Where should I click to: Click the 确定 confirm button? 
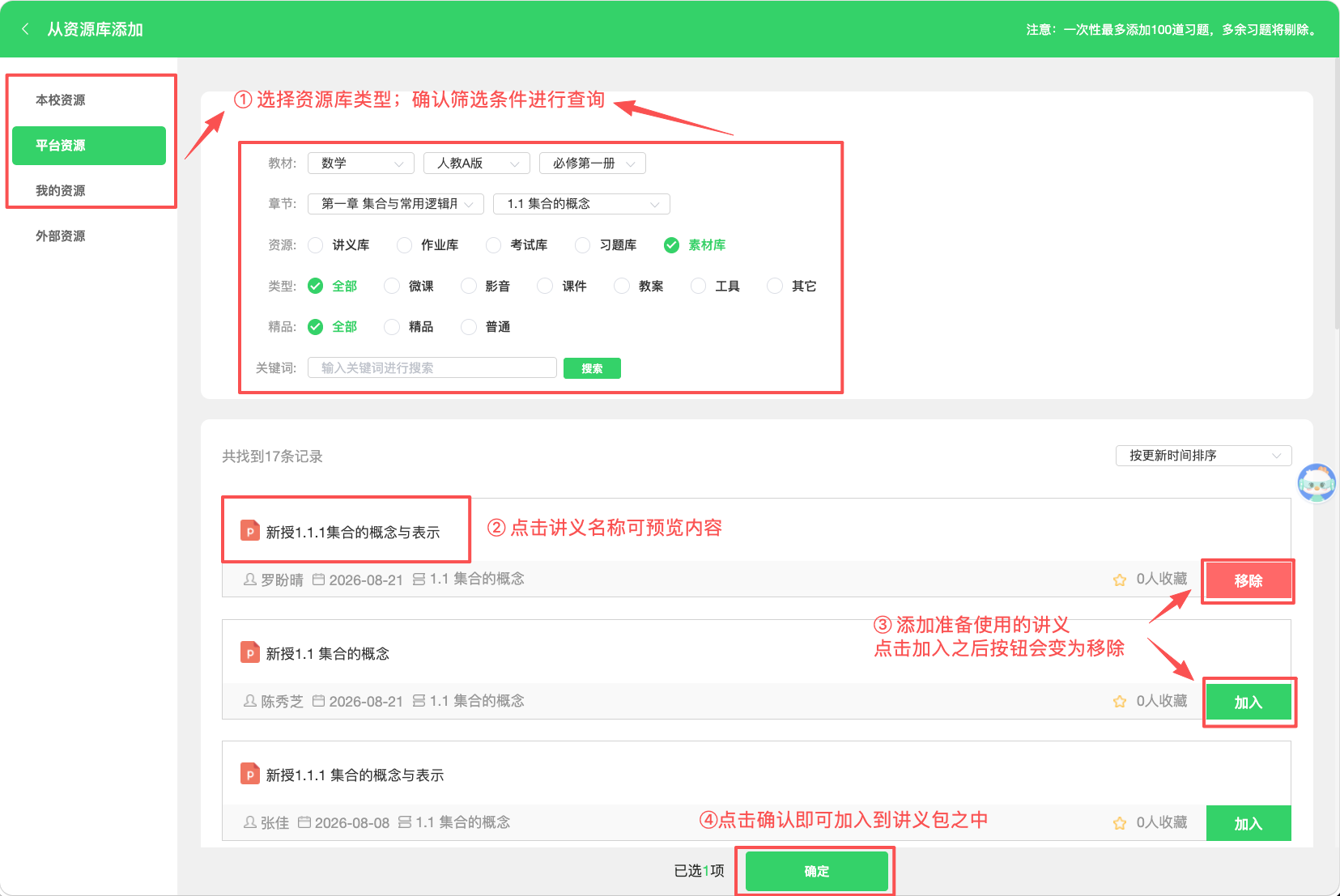click(816, 871)
